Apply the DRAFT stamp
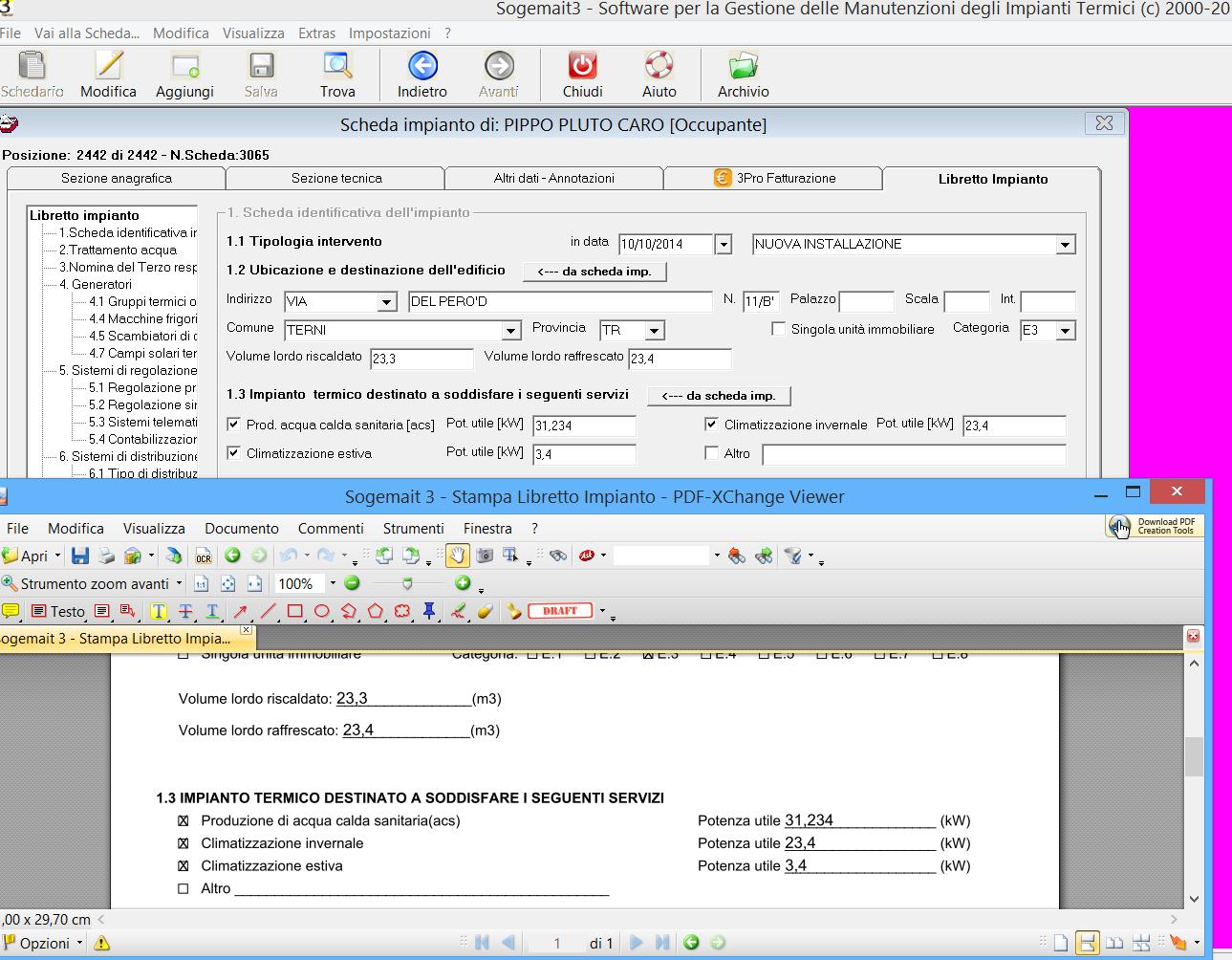 tap(560, 611)
